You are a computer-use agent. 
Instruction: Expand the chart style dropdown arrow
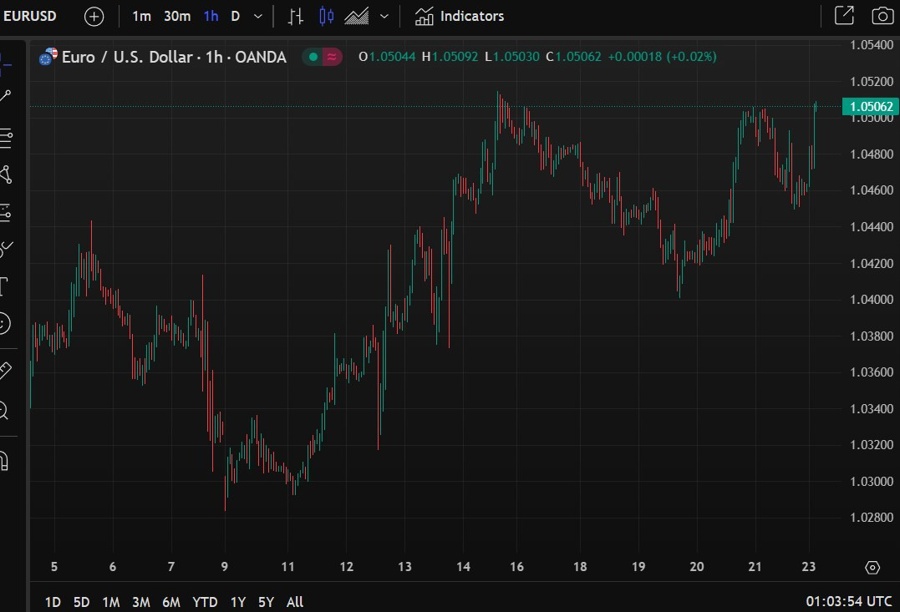click(x=384, y=16)
